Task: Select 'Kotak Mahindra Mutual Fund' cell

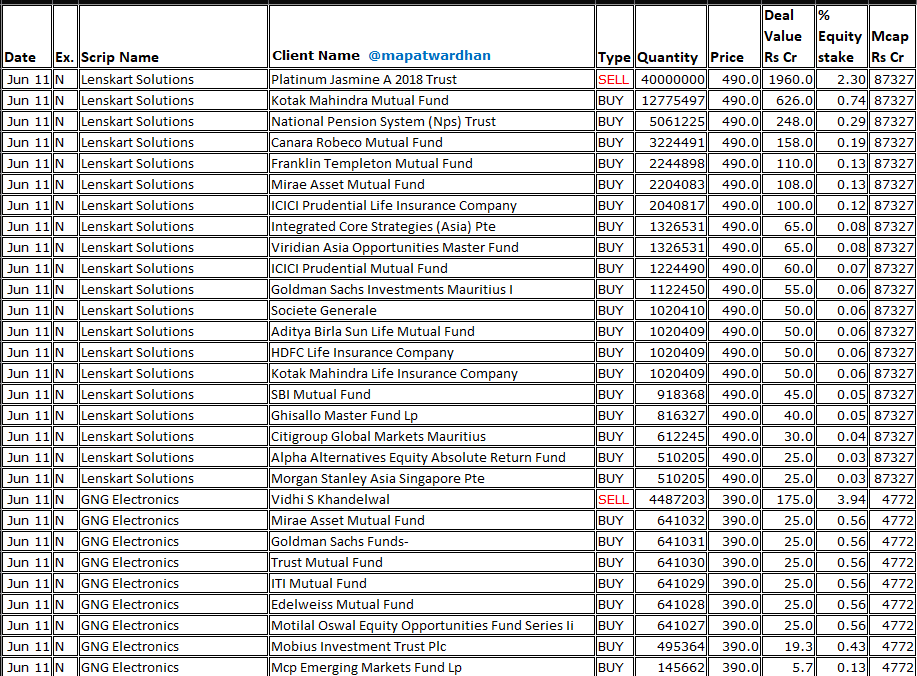Action: click(x=432, y=101)
